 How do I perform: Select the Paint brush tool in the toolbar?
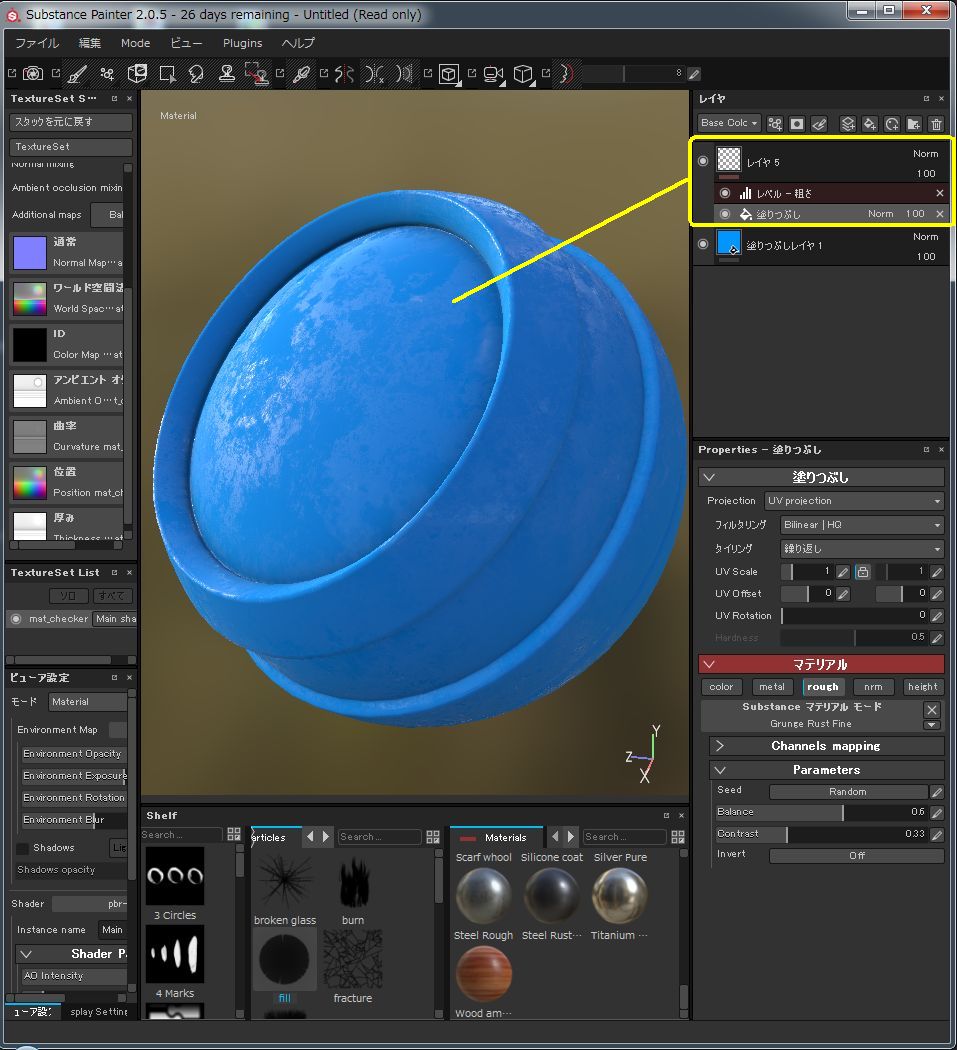pyautogui.click(x=77, y=75)
